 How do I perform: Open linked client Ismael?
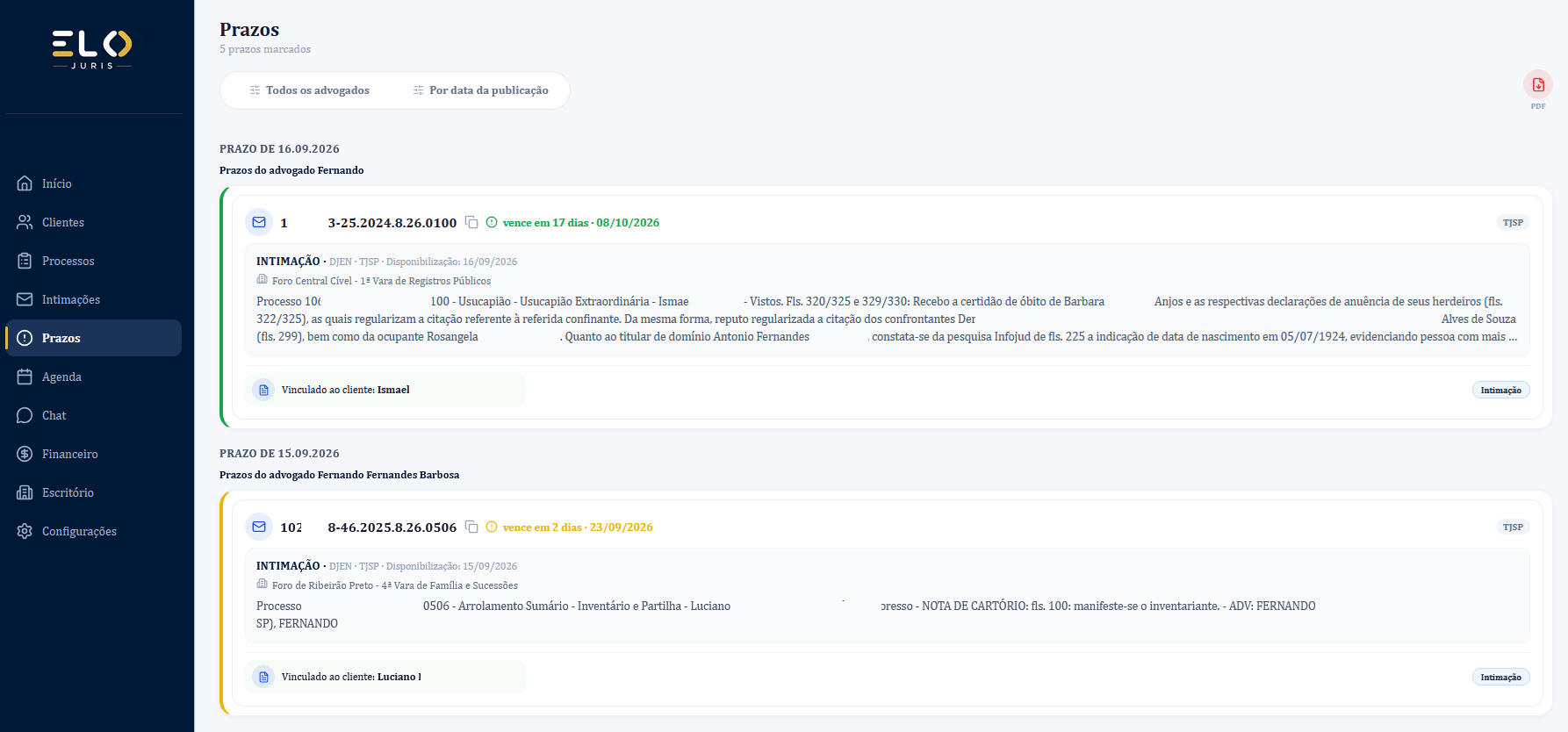click(x=385, y=390)
